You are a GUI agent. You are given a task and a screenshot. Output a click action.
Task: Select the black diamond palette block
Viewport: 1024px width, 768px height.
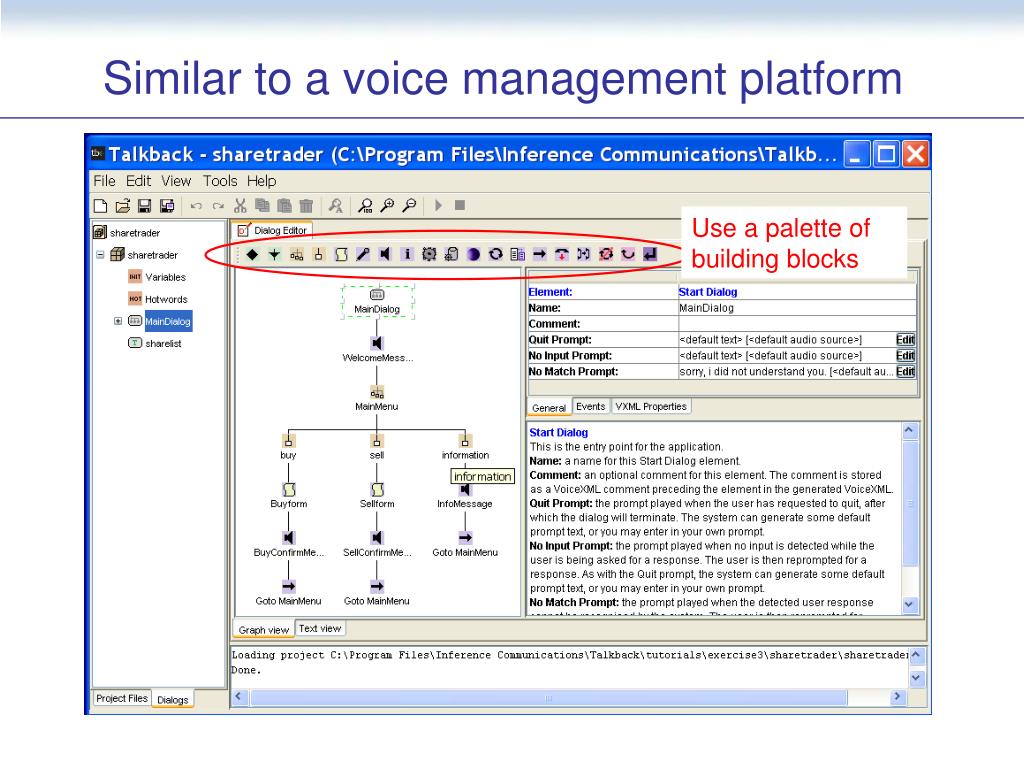tap(253, 254)
